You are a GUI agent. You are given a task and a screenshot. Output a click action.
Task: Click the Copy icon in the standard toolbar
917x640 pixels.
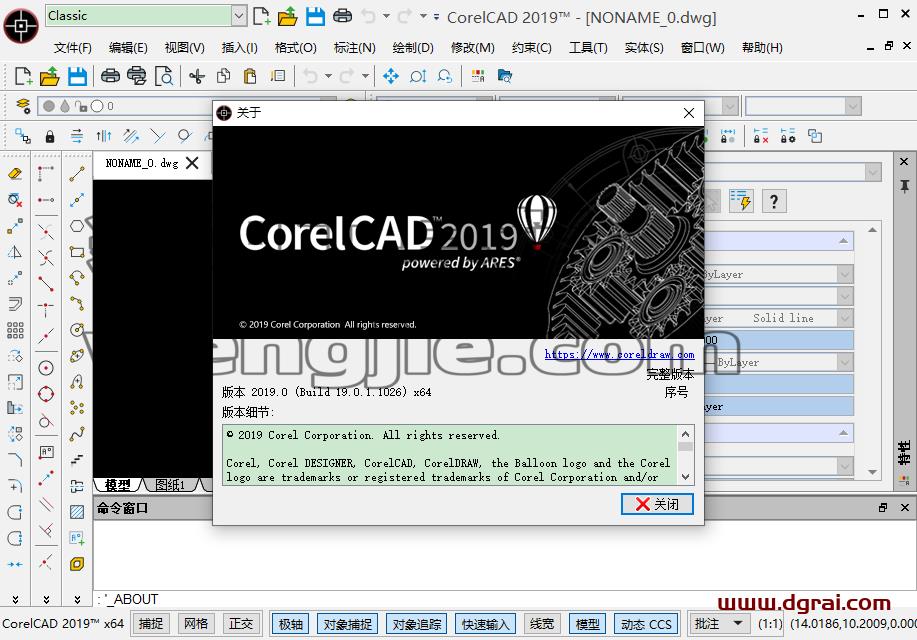[223, 76]
